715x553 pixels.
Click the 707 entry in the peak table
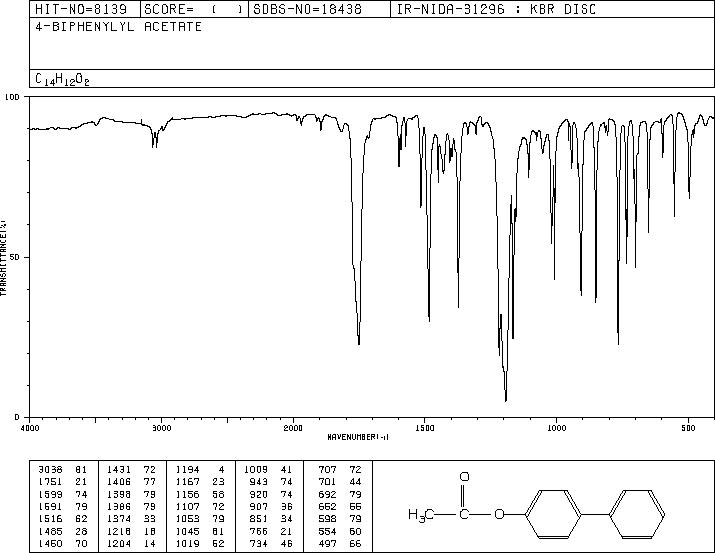click(x=340, y=470)
